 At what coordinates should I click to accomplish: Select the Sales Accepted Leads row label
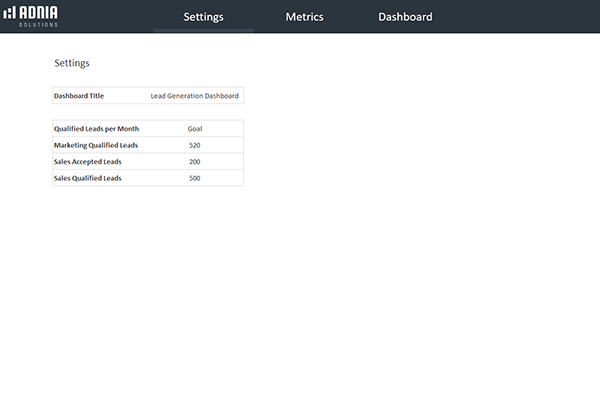click(x=87, y=161)
